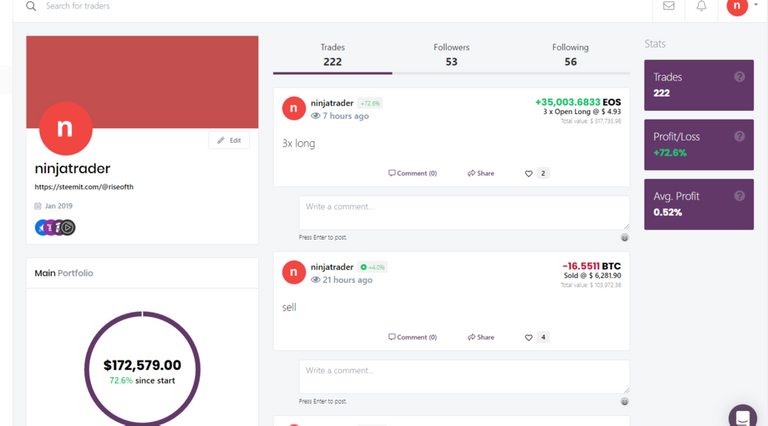Click the +72.6% badge next to ninjatrader
This screenshot has width=768, height=426.
(x=370, y=103)
